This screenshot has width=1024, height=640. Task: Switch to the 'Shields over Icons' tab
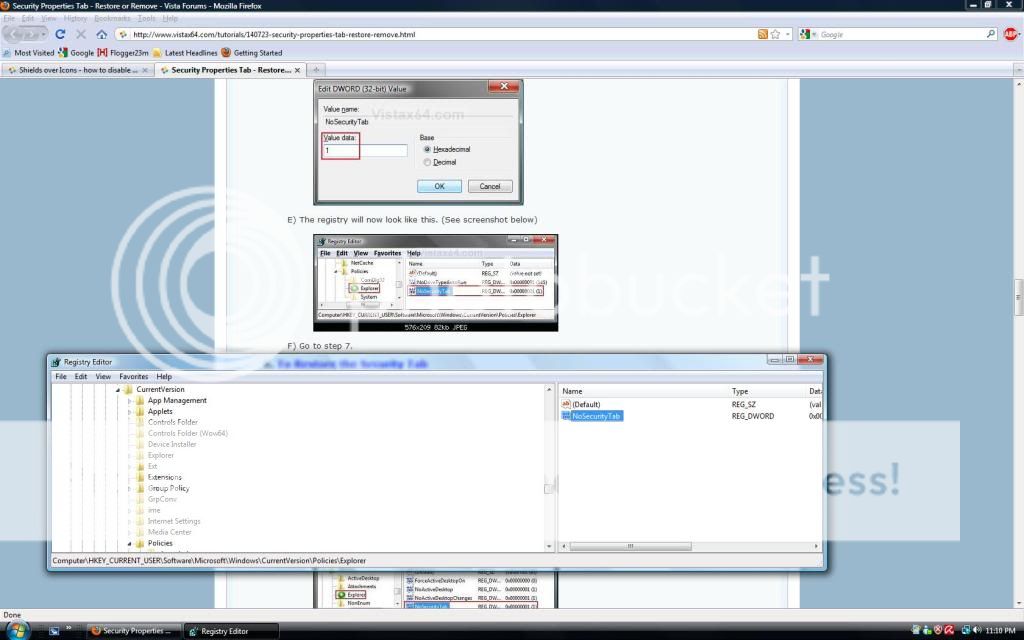(x=78, y=70)
